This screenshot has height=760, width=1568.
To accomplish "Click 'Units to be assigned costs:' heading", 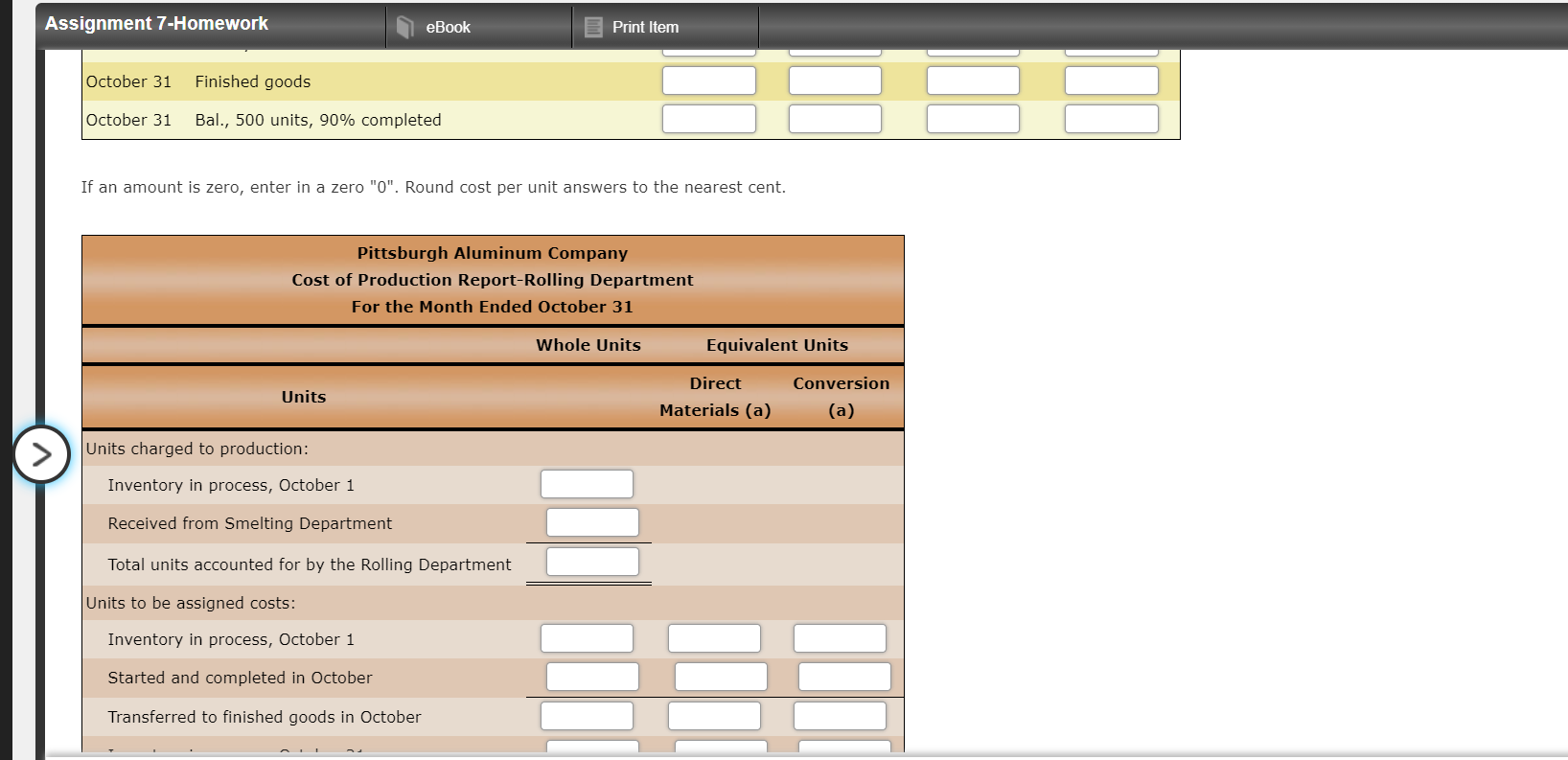I will click(x=191, y=603).
